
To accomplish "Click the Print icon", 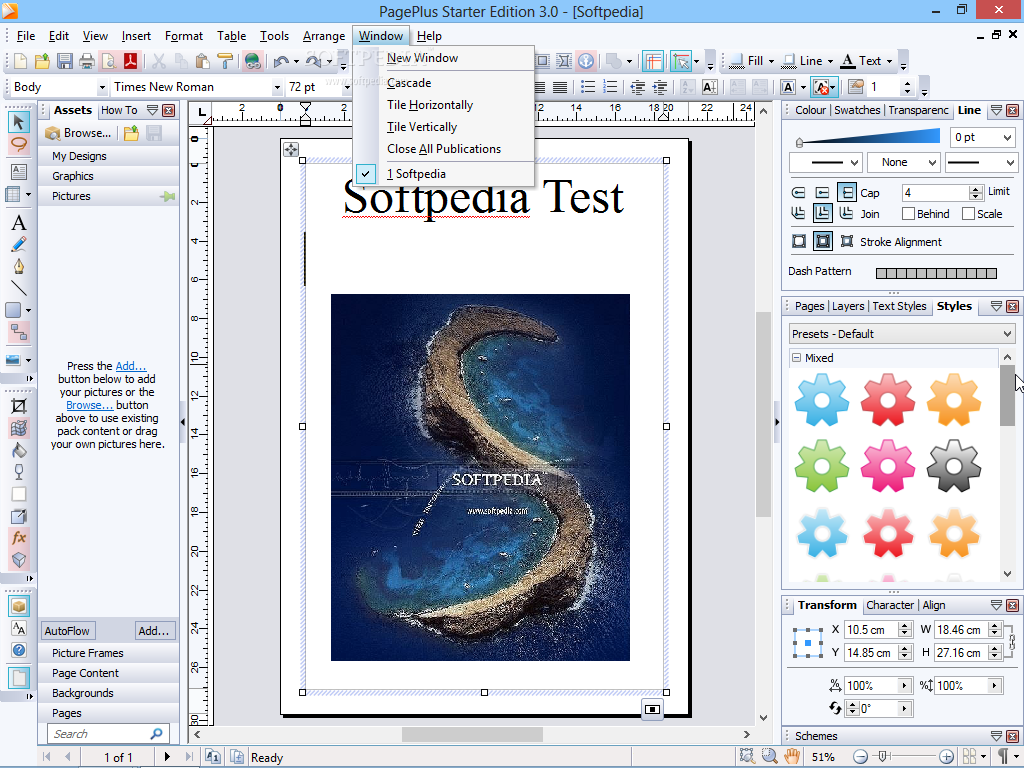I will 86,61.
